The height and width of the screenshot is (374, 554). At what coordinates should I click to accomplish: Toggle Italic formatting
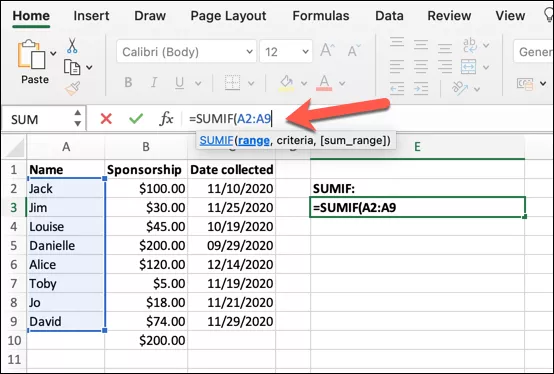point(154,83)
